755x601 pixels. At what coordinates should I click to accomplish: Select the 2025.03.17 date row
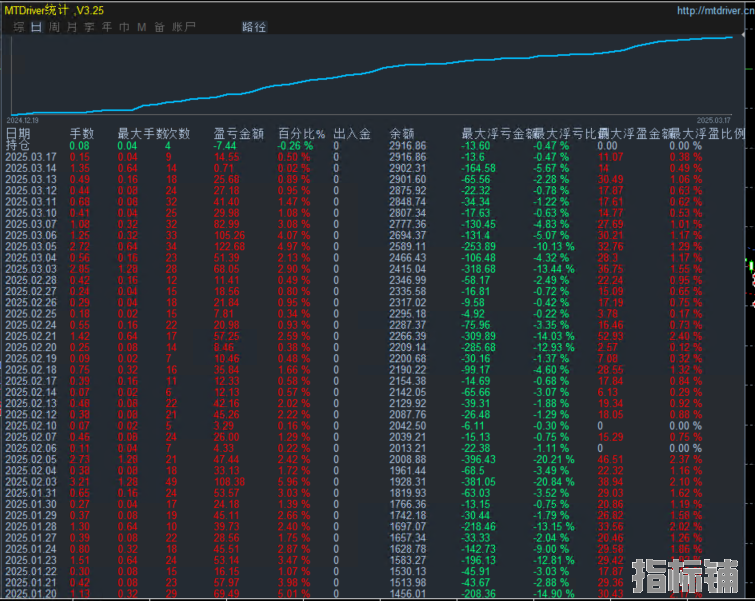pyautogui.click(x=31, y=157)
